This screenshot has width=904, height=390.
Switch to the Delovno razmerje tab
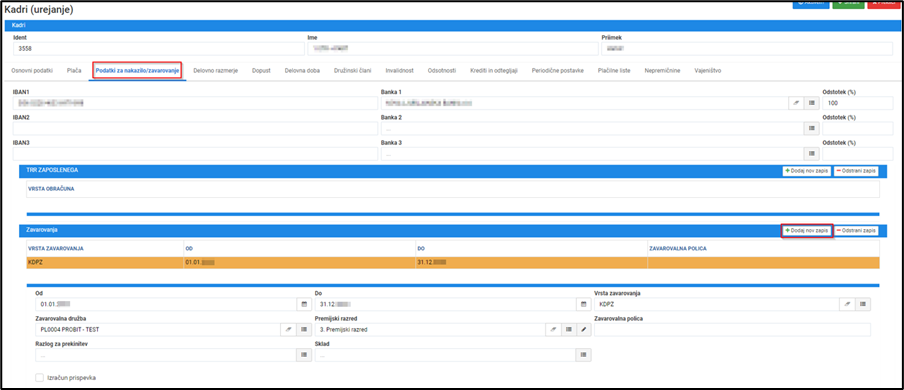pyautogui.click(x=215, y=70)
